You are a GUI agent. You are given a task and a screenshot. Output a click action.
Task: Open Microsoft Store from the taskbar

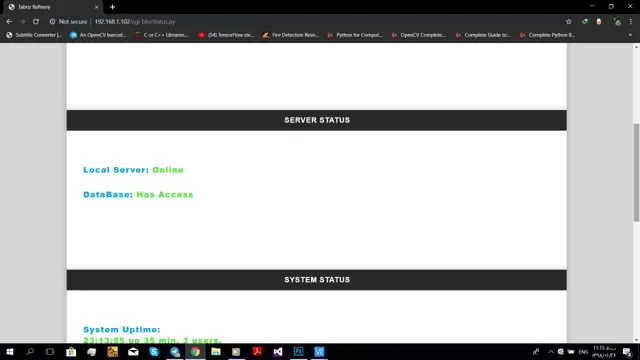71,351
